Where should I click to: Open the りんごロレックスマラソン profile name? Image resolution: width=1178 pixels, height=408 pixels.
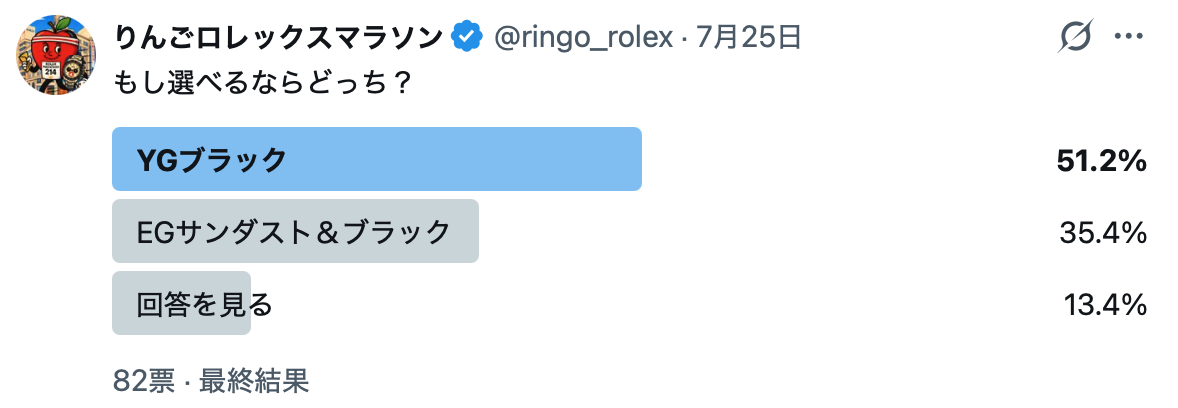tap(279, 37)
